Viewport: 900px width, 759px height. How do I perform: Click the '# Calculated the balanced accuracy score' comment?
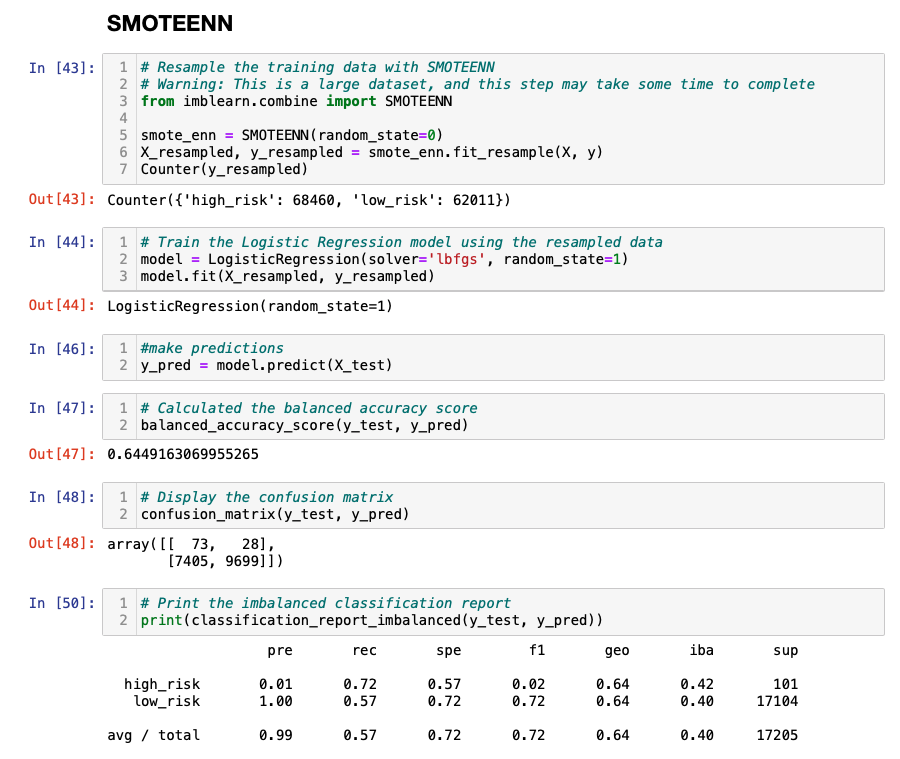click(x=309, y=408)
